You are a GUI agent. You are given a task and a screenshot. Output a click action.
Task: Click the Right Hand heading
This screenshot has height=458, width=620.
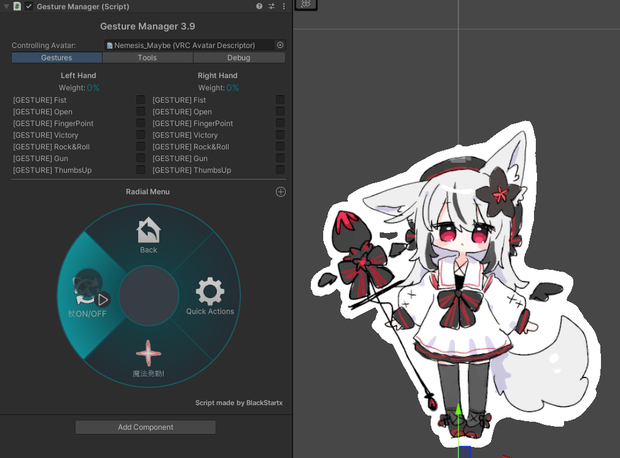point(217,76)
